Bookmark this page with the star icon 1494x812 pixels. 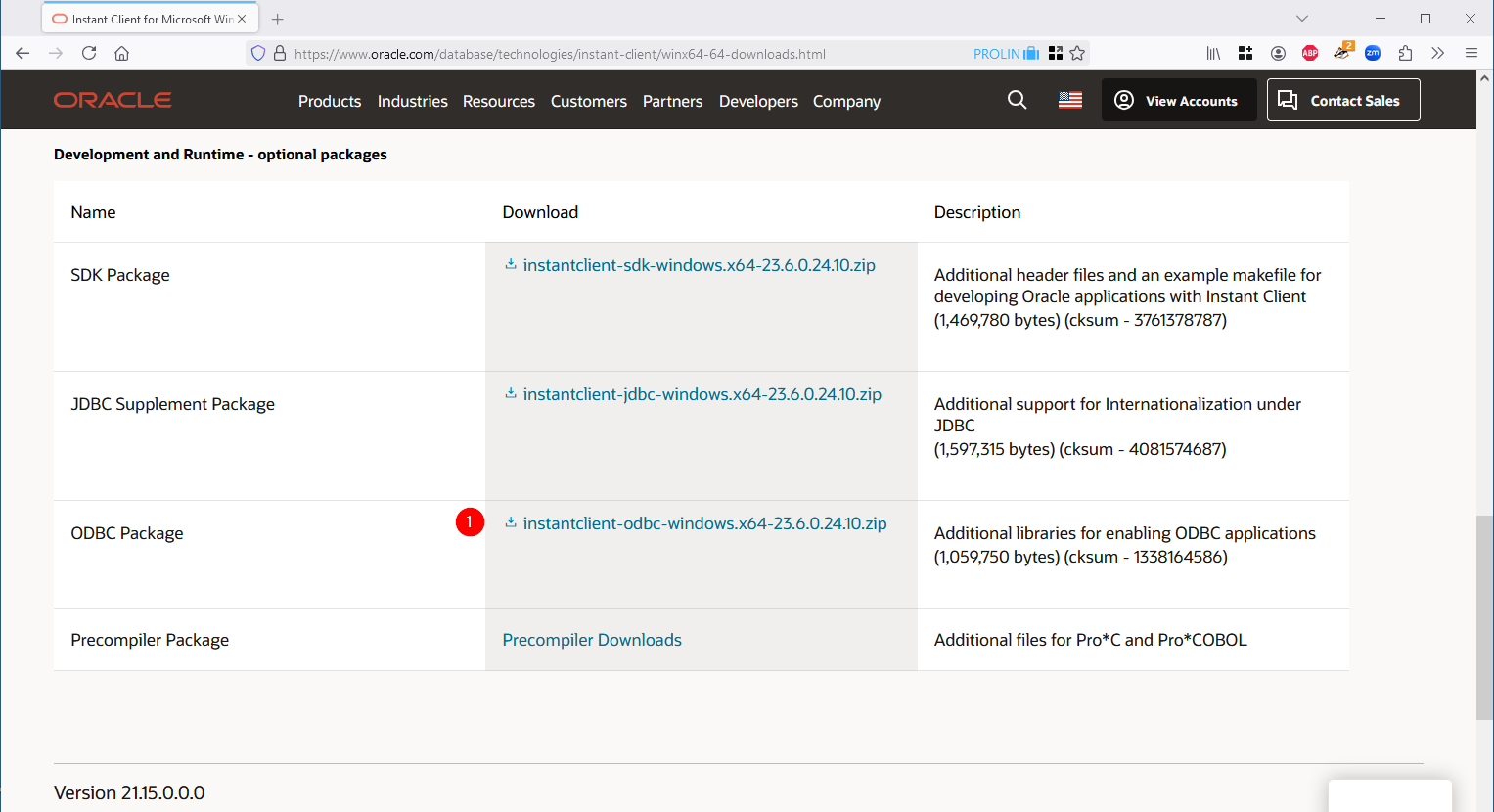pos(1077,53)
